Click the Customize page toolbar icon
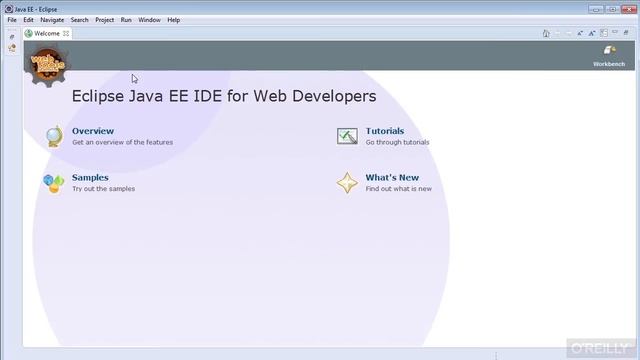Image resolution: width=640 pixels, height=360 pixels. point(604,33)
